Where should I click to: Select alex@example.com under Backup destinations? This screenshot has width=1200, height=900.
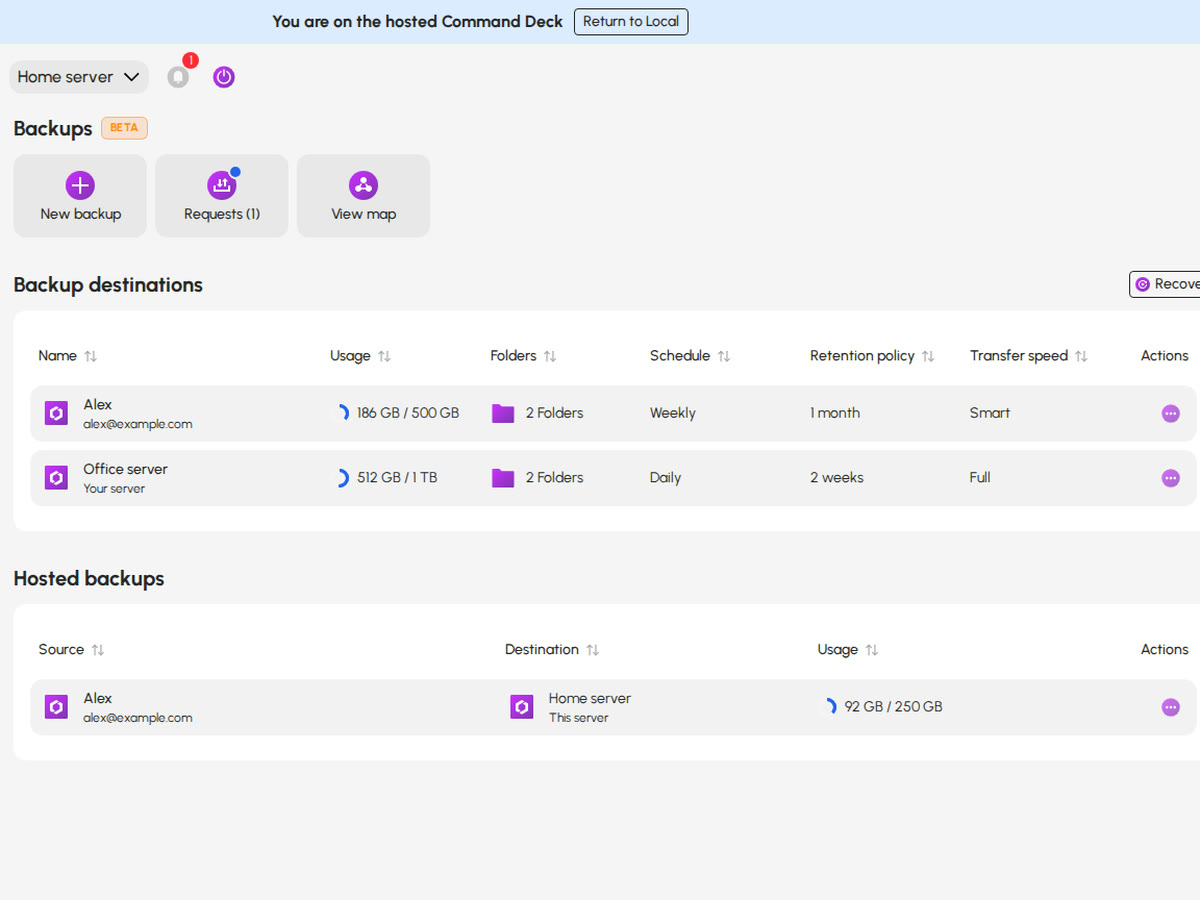(x=138, y=424)
